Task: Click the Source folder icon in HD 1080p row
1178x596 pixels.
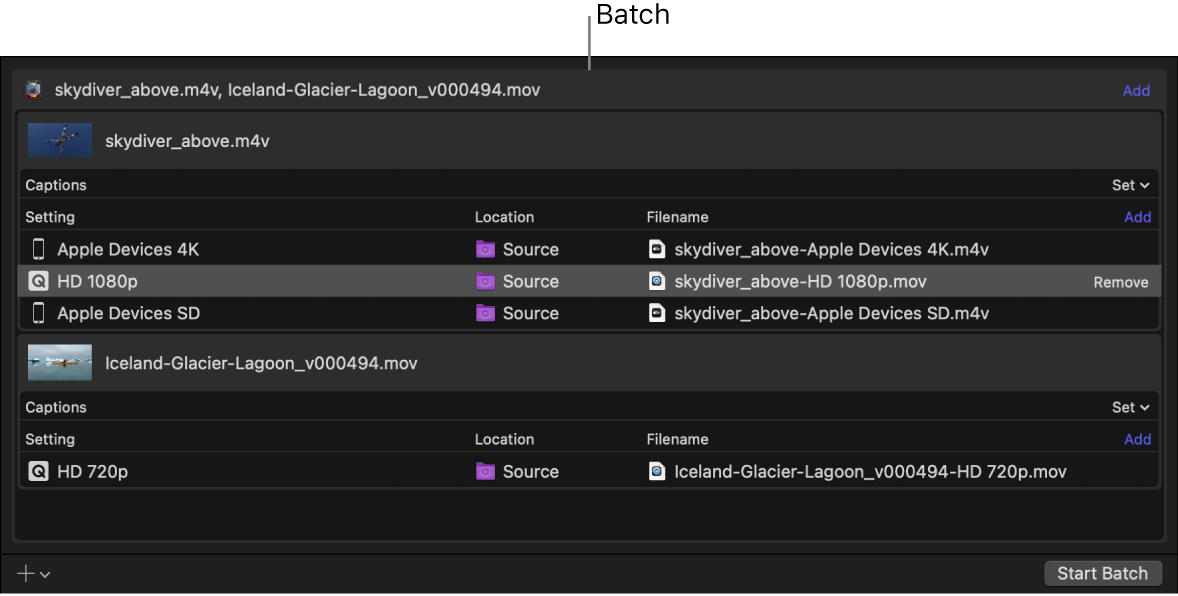Action: point(485,281)
